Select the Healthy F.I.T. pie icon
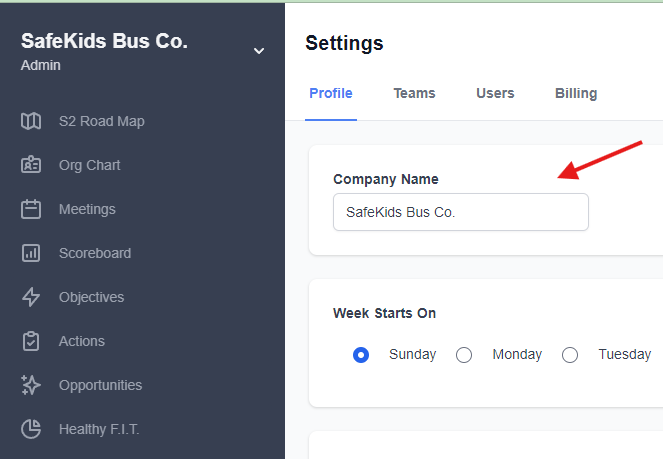Viewport: 663px width, 459px height. [31, 429]
